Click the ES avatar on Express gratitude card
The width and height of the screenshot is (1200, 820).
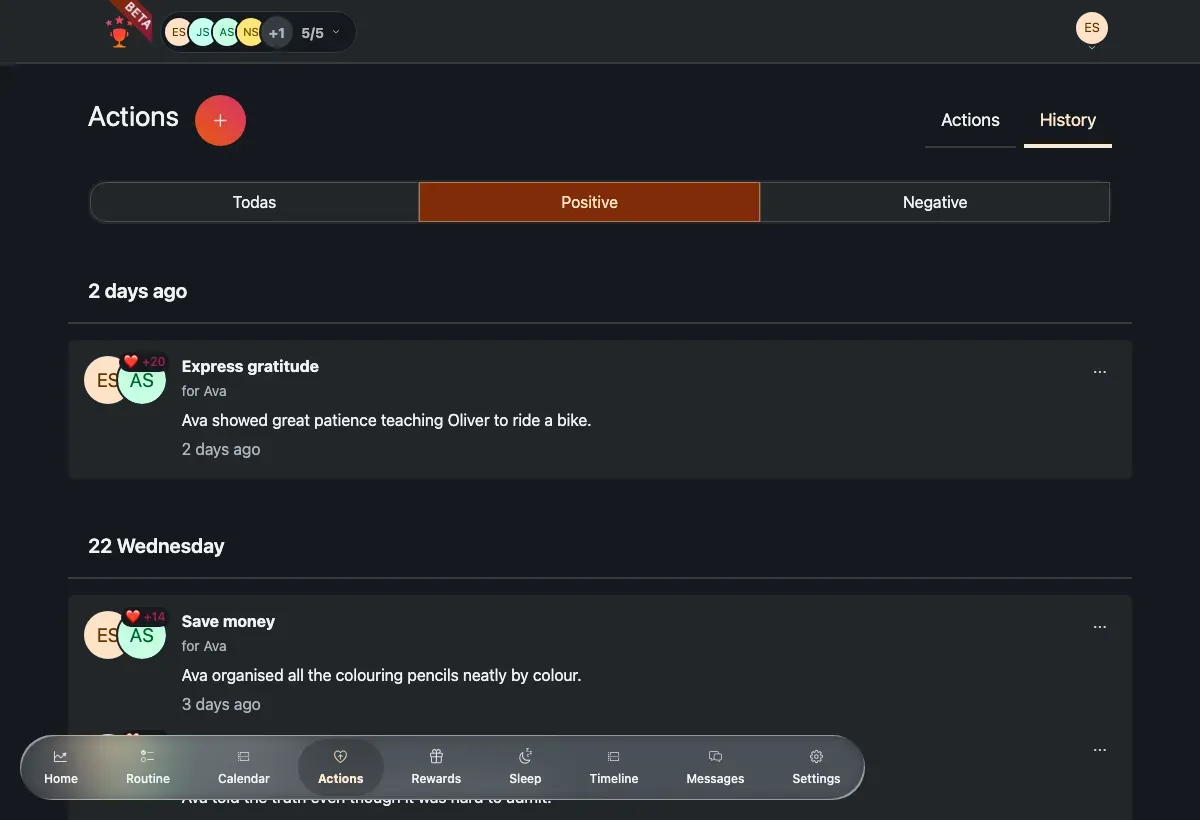pos(102,380)
